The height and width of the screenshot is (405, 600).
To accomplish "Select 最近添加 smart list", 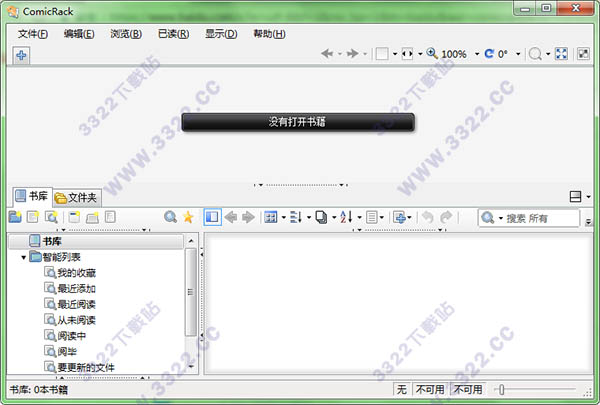I will coord(70,289).
